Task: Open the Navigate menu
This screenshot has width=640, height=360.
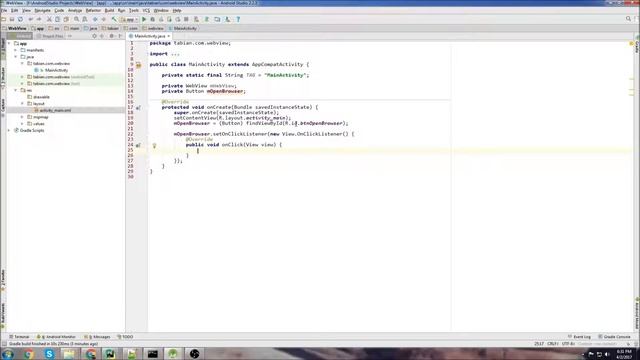Action: [x=42, y=10]
